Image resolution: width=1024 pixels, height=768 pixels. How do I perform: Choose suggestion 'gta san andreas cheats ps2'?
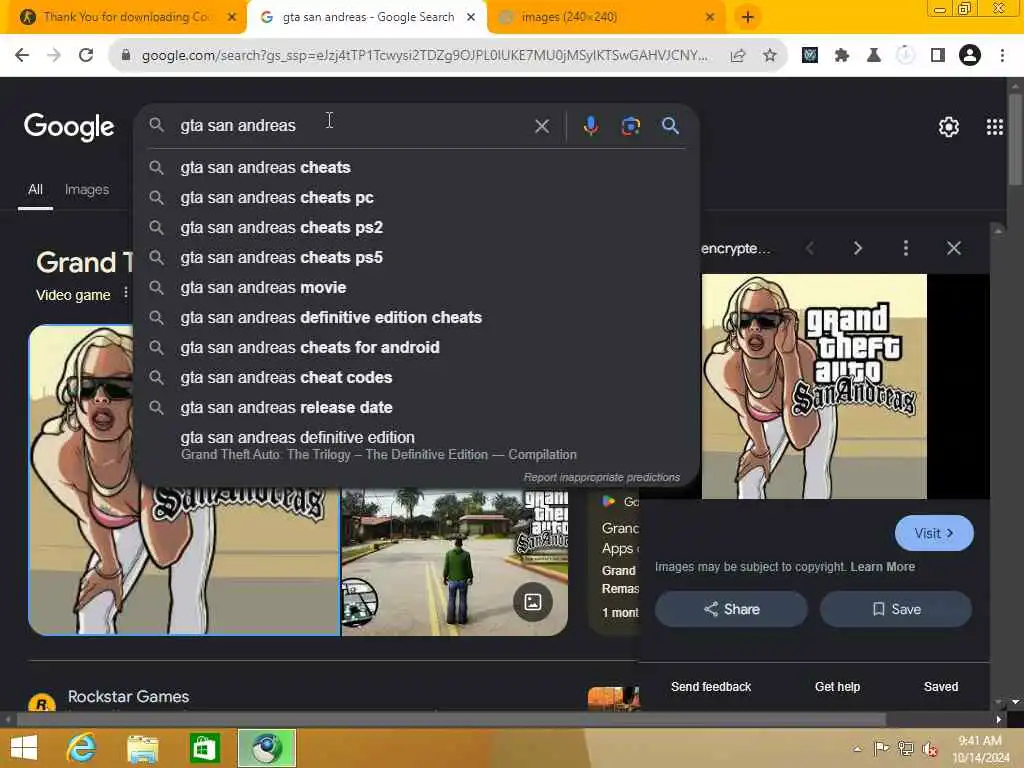click(418, 228)
